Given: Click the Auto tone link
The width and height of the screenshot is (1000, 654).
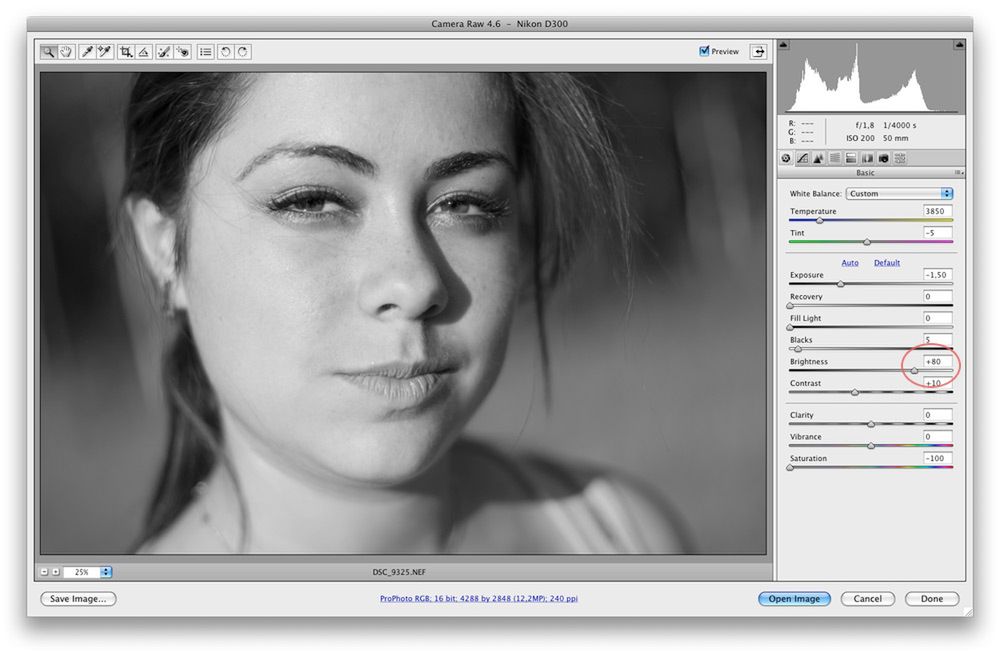Looking at the screenshot, I should coord(849,263).
